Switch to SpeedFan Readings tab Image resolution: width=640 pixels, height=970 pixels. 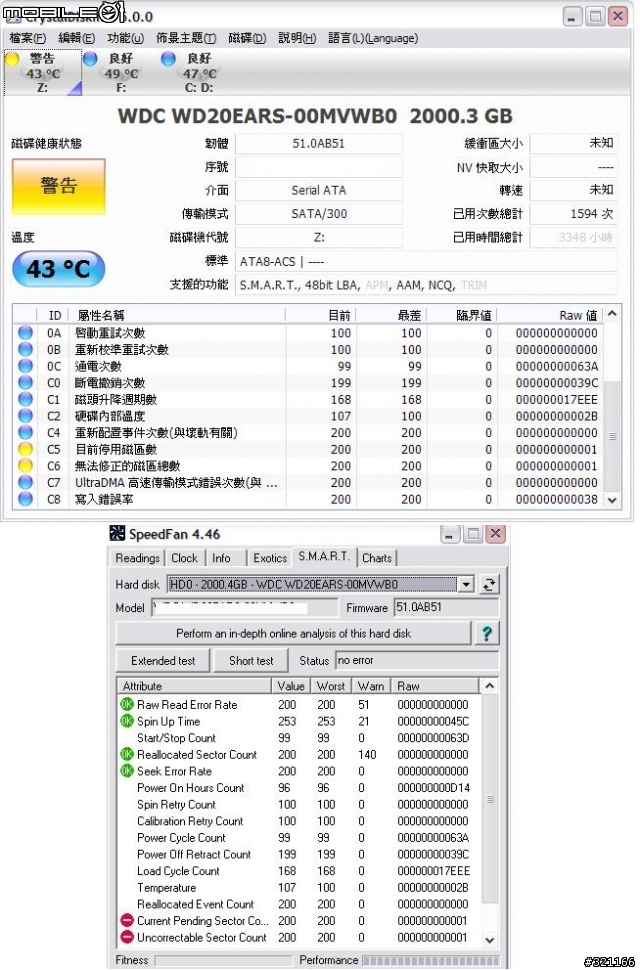[137, 558]
